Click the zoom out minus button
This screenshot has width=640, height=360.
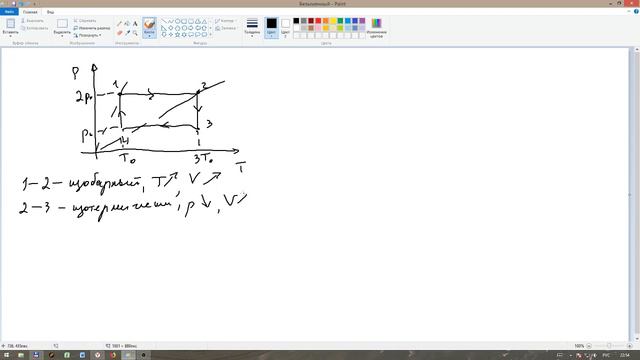point(589,346)
